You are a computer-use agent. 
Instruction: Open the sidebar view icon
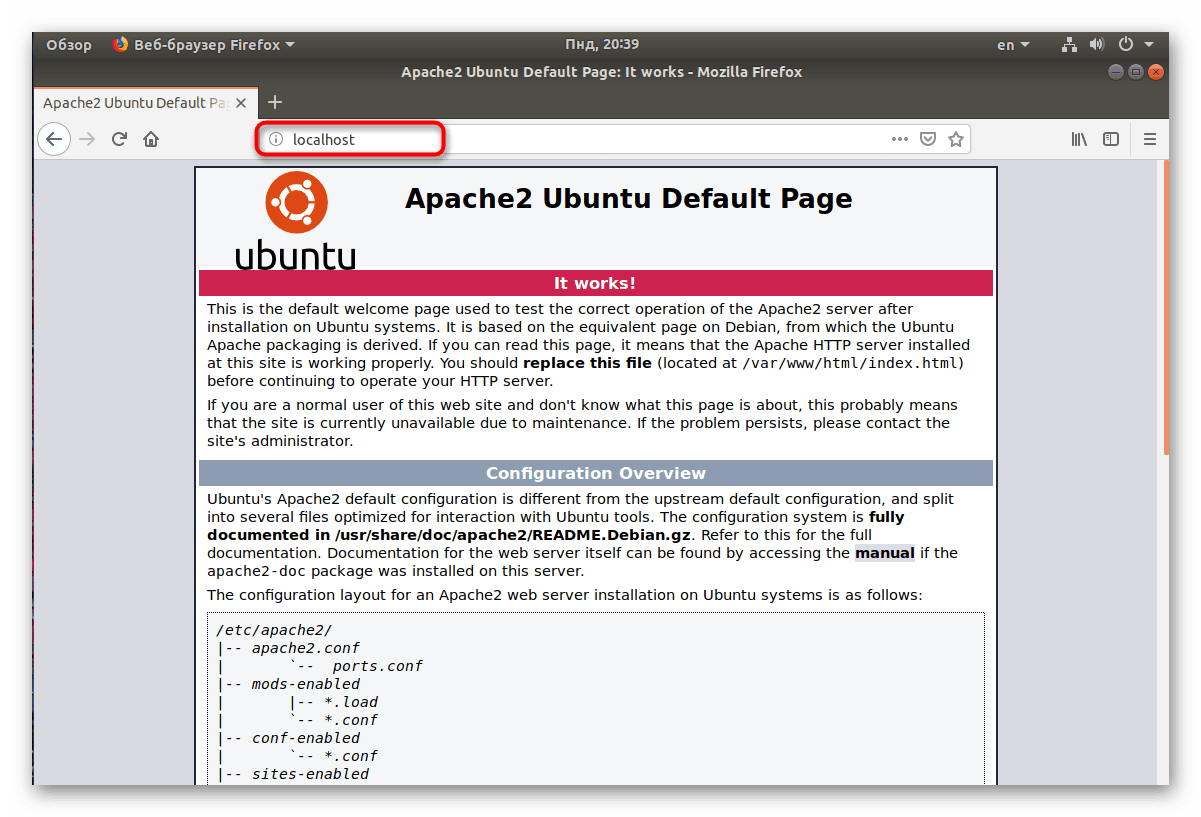pyautogui.click(x=1111, y=139)
